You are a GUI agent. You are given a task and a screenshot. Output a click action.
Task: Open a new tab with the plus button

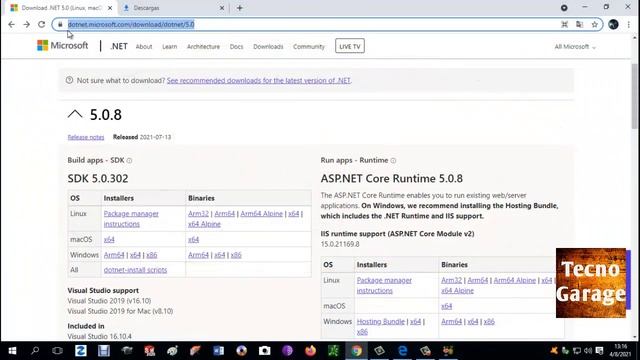pos(240,8)
